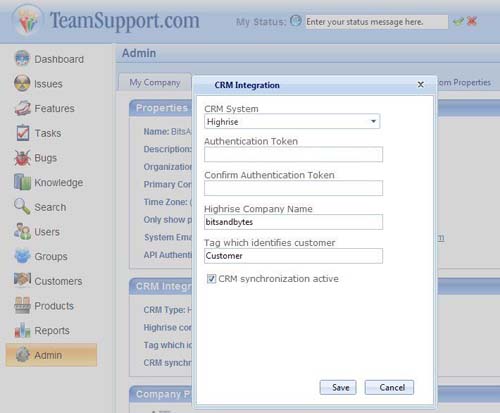Screen dimensions: 500x413
Task: Click the Admin gear icon
Action: tap(22, 355)
